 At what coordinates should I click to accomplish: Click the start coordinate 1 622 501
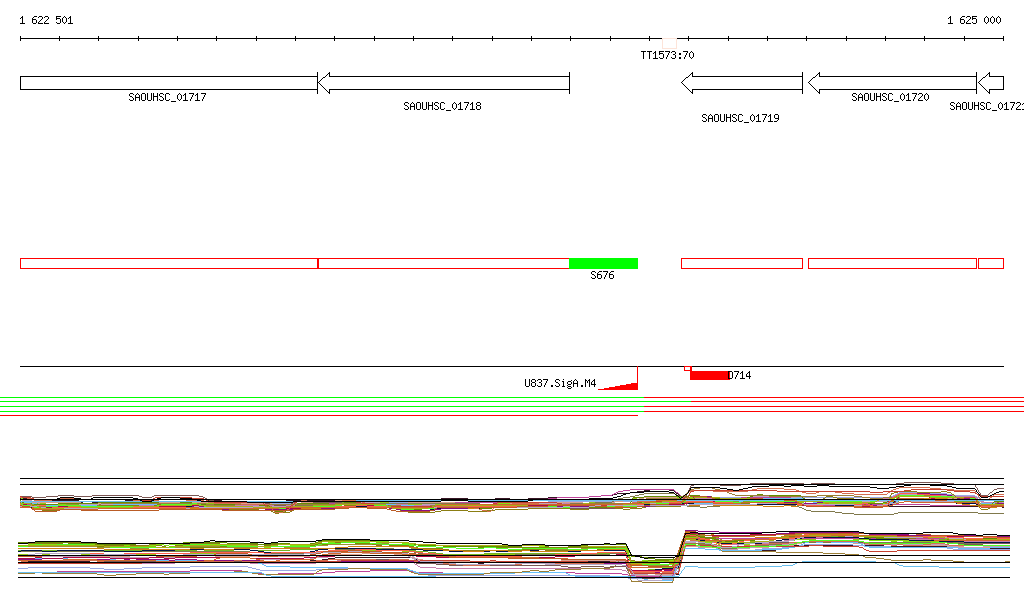(x=46, y=20)
